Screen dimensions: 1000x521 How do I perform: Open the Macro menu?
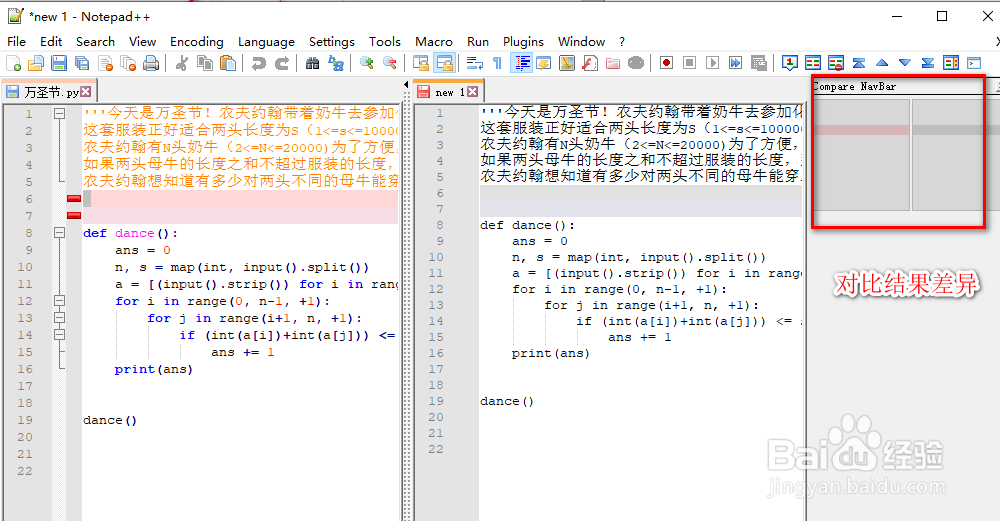pyautogui.click(x=434, y=41)
